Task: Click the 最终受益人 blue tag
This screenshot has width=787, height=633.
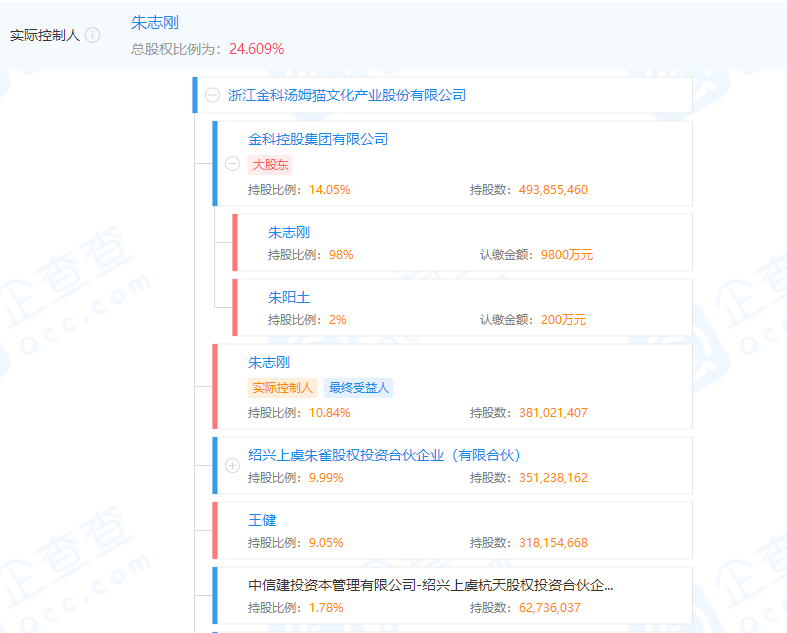Action: coord(358,388)
